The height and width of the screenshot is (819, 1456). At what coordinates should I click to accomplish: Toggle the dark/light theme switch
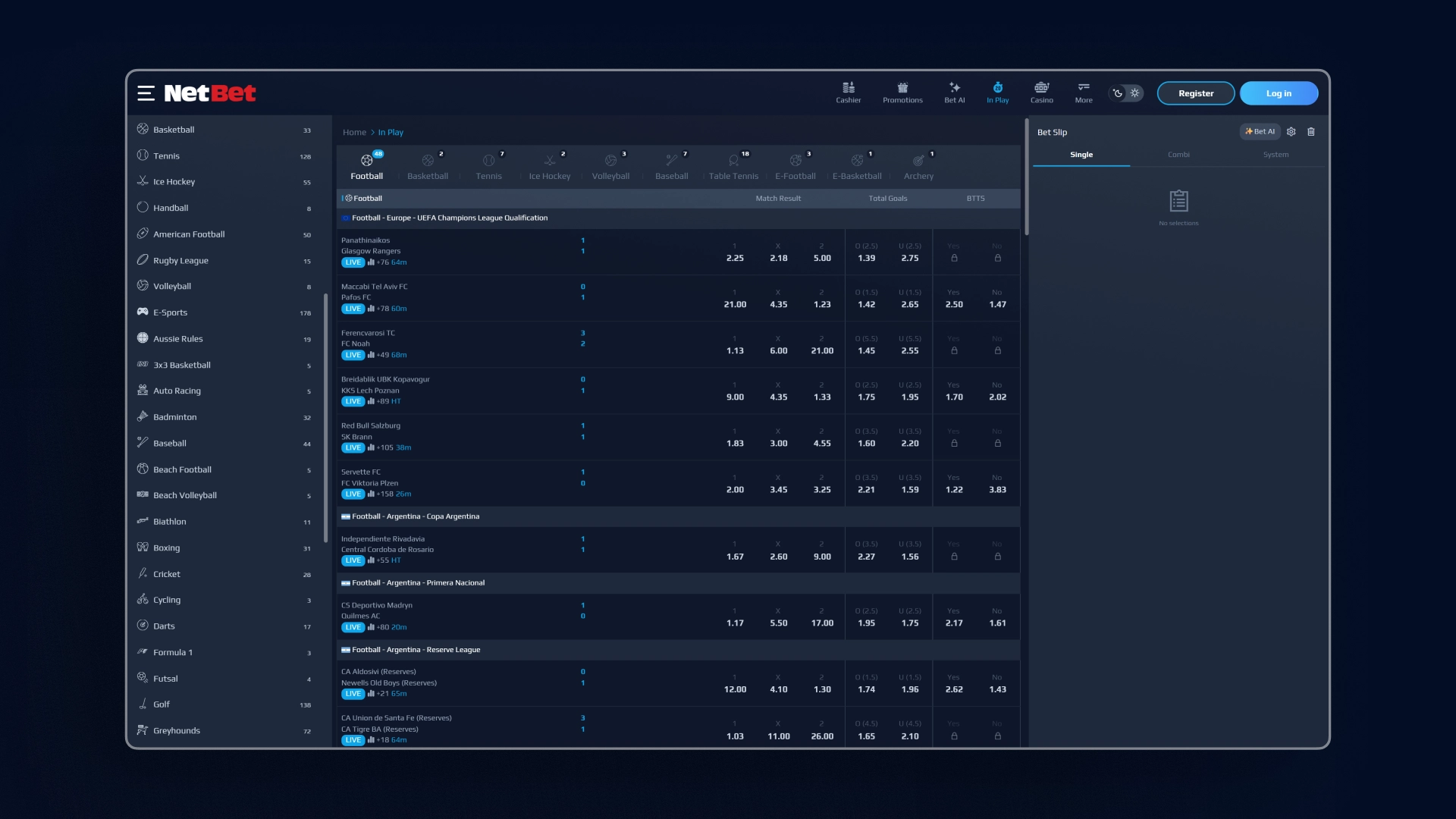[x=1126, y=93]
